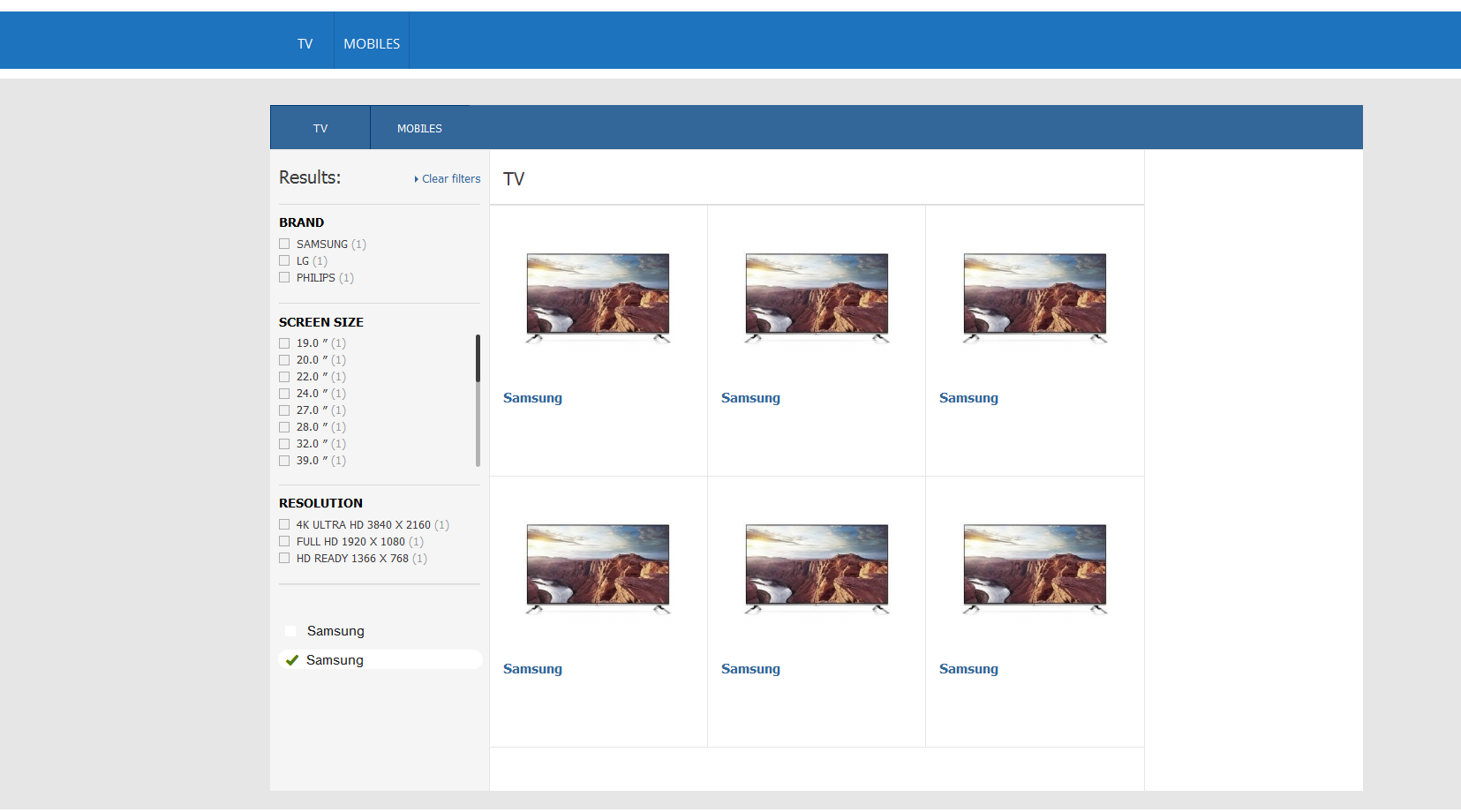Toggle the 32.0" screen size checkbox
The width and height of the screenshot is (1461, 812).
point(284,444)
